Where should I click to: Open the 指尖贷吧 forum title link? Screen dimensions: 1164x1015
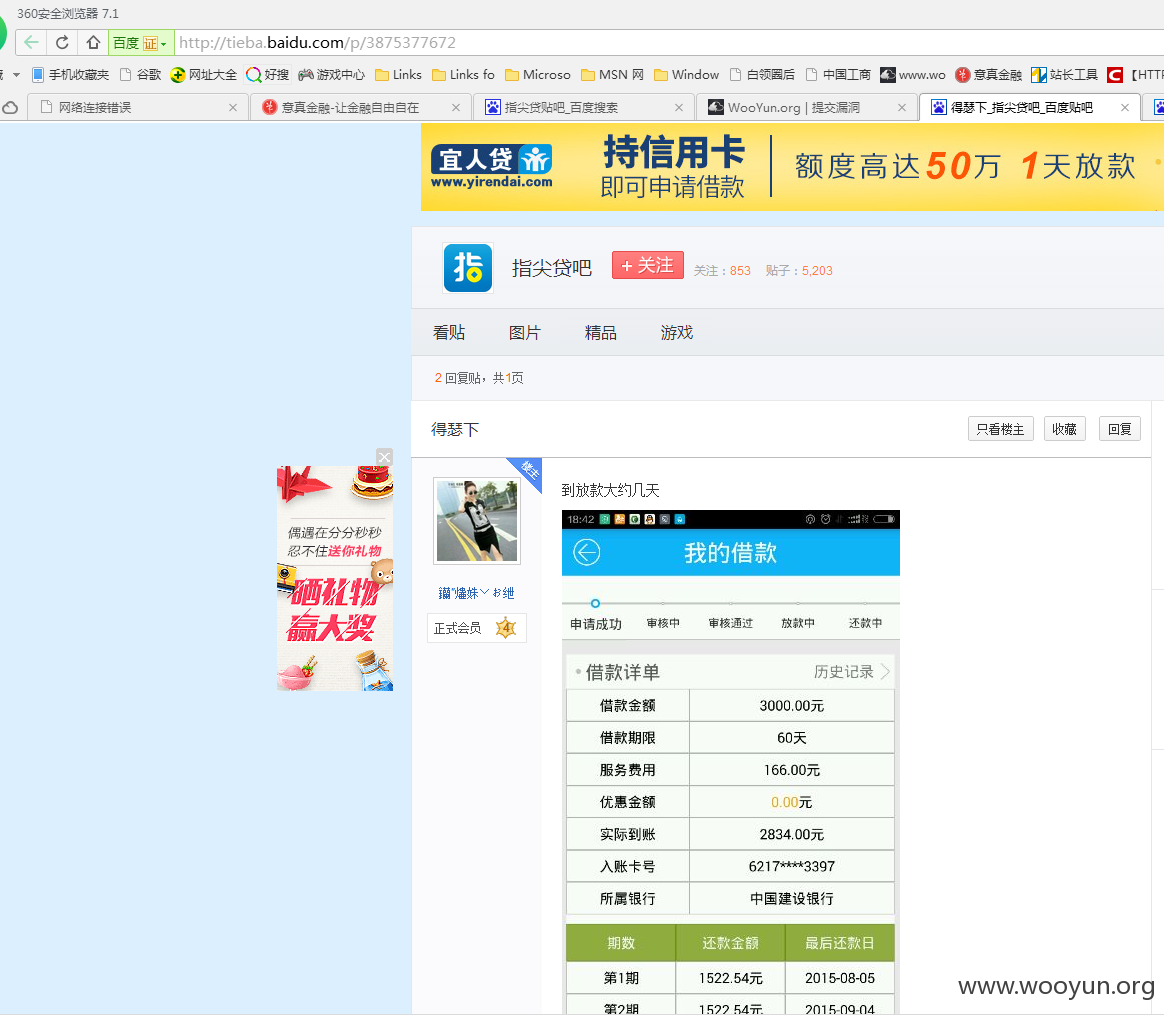552,268
